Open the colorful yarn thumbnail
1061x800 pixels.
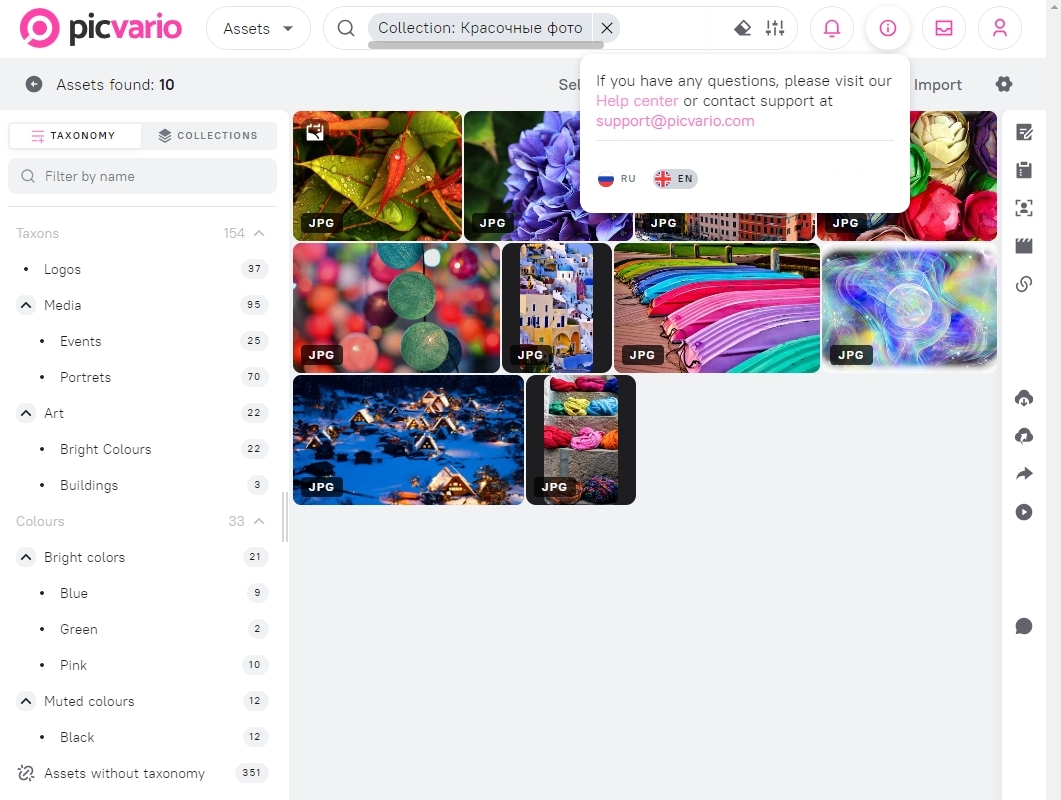pos(581,440)
